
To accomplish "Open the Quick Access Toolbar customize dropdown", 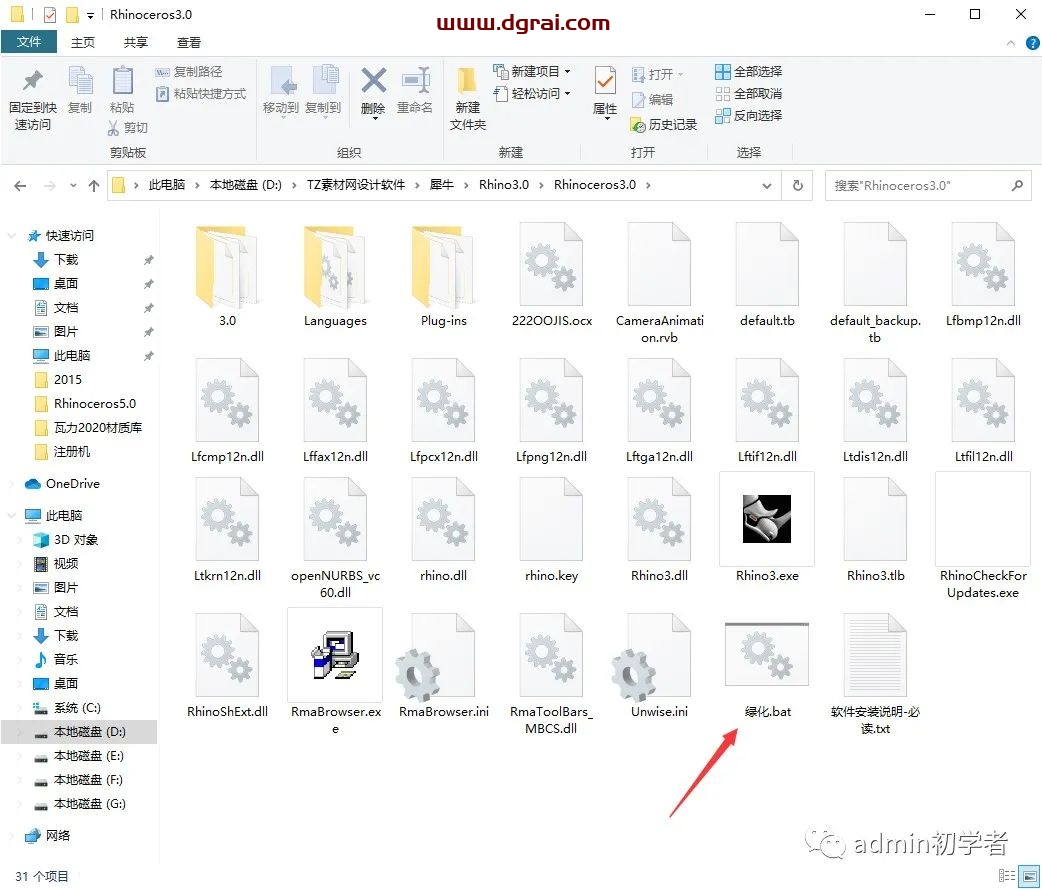I will [90, 15].
